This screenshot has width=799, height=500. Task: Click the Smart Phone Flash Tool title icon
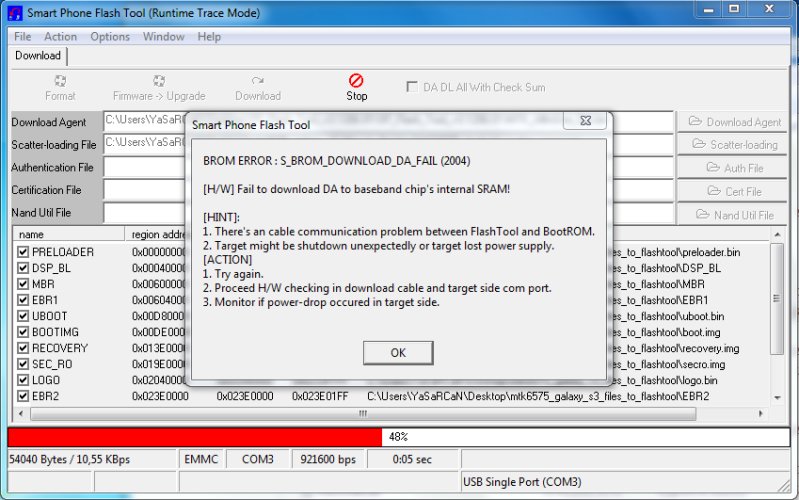15,13
